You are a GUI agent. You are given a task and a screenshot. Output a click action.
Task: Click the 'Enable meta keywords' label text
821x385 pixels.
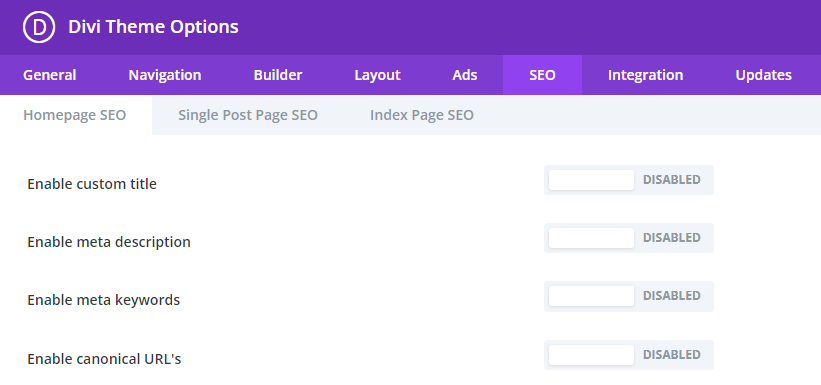click(x=104, y=300)
